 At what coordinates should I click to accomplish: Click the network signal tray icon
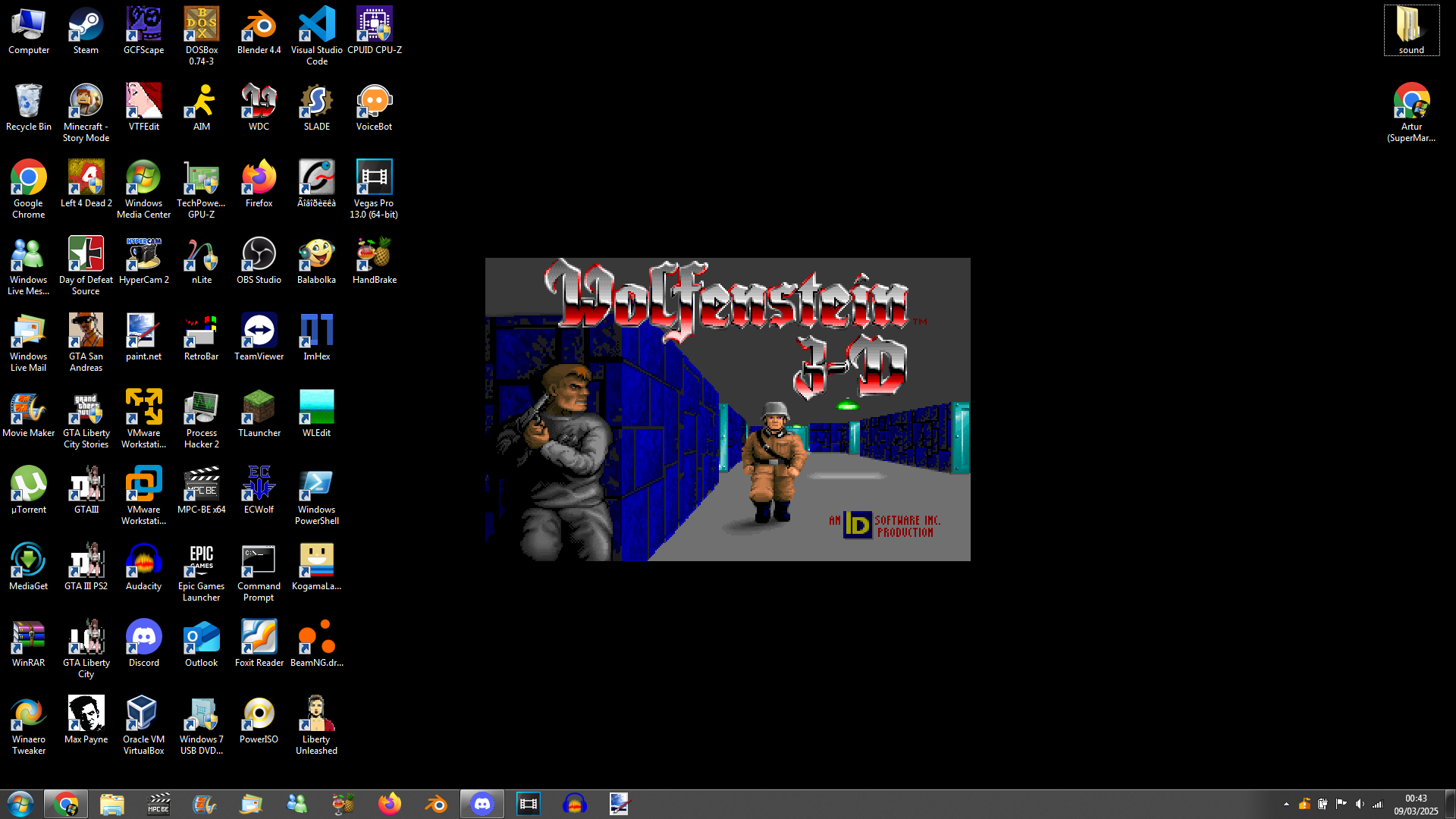tap(1378, 804)
